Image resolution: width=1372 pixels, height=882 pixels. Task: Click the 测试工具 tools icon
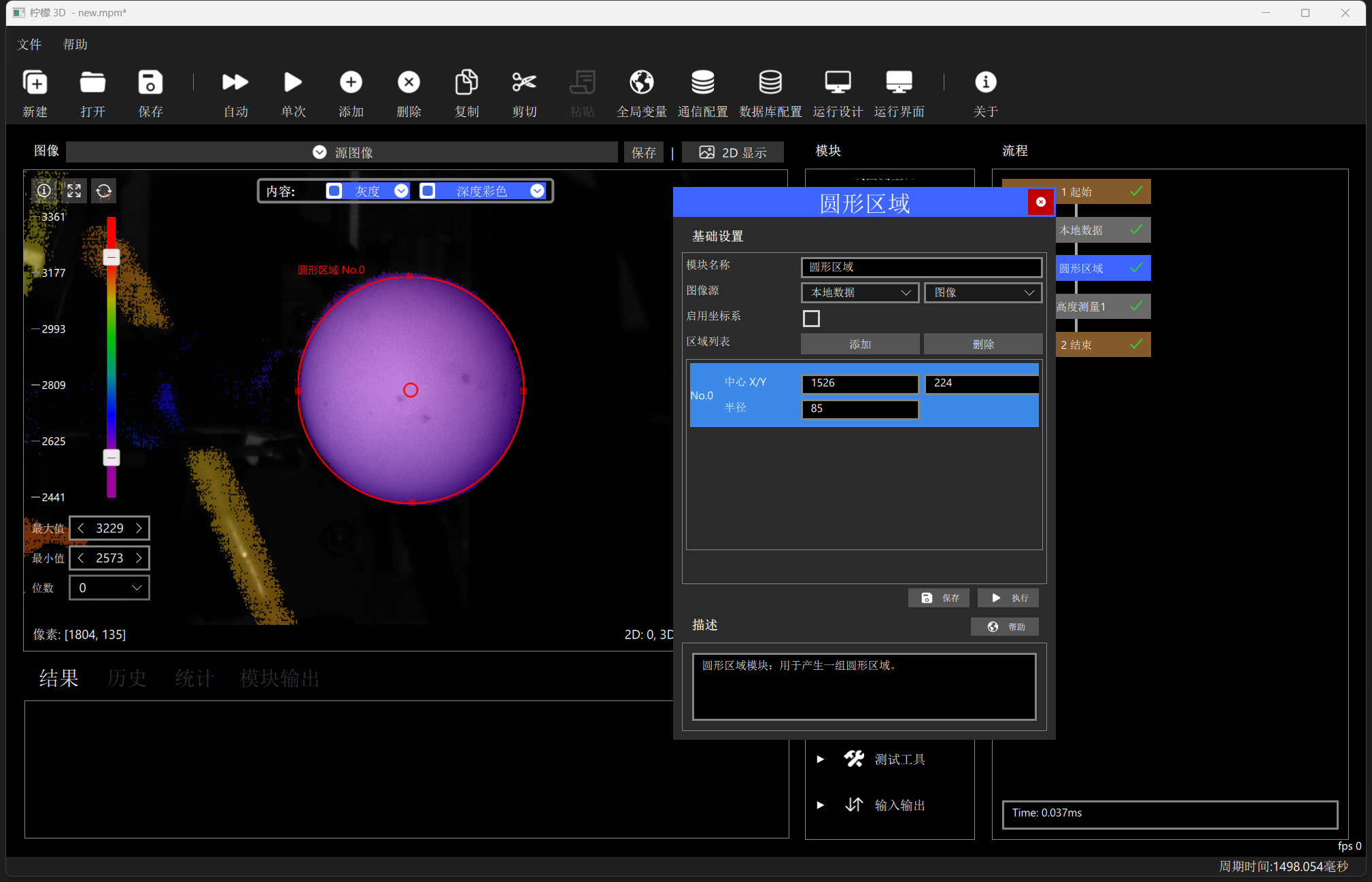pyautogui.click(x=854, y=758)
